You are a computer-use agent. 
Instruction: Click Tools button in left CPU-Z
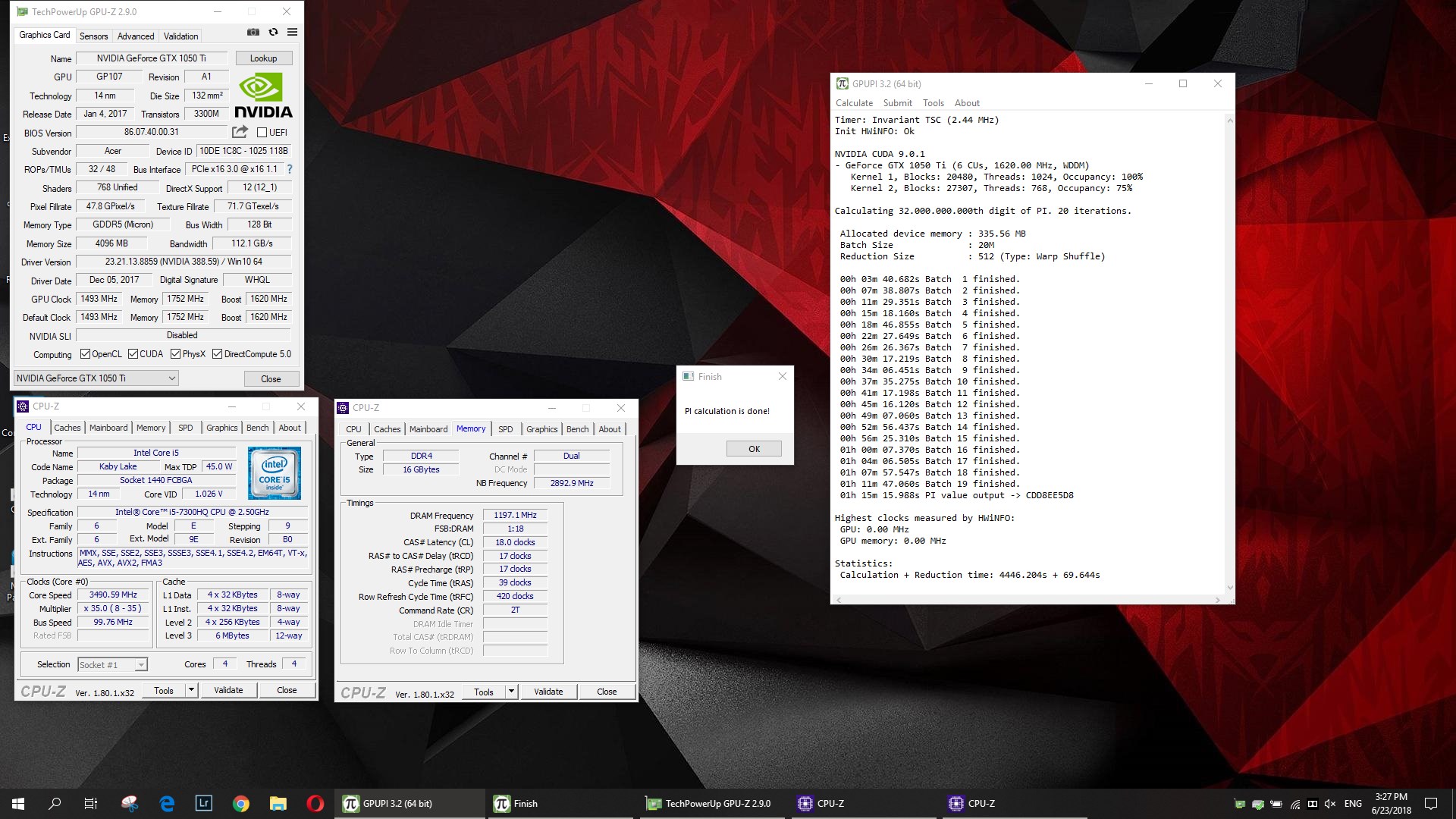164,690
